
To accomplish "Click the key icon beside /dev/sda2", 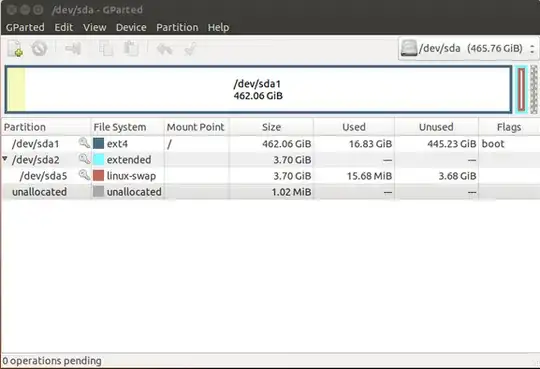I will [x=84, y=159].
